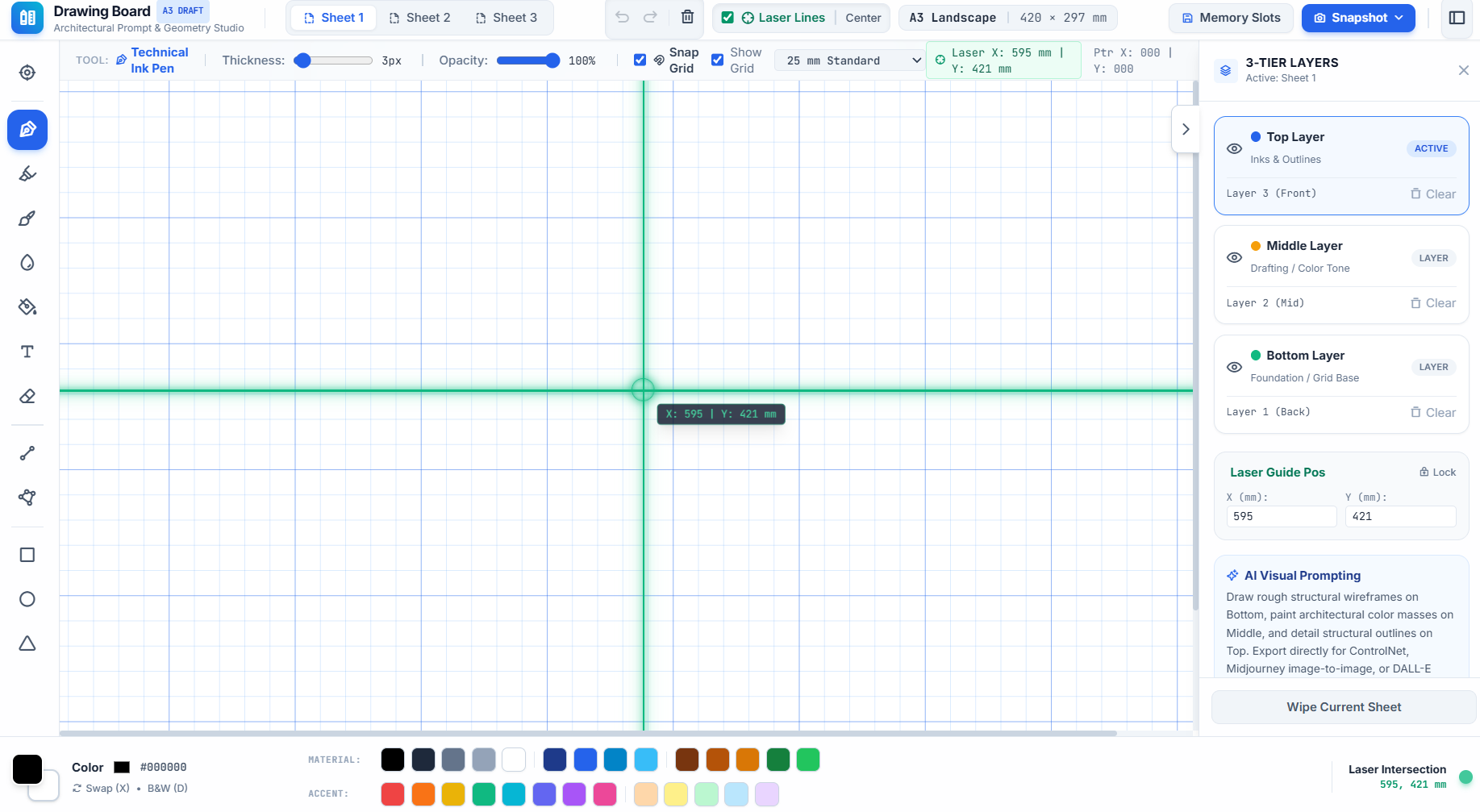The width and height of the screenshot is (1480, 812).
Task: Click the Center laser button
Action: click(x=863, y=18)
